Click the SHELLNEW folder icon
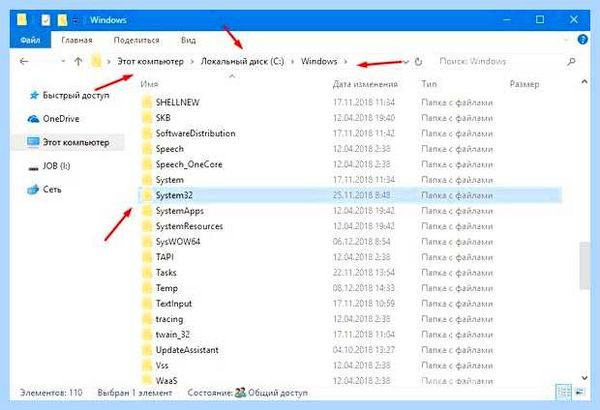The height and width of the screenshot is (410, 600). pos(147,103)
